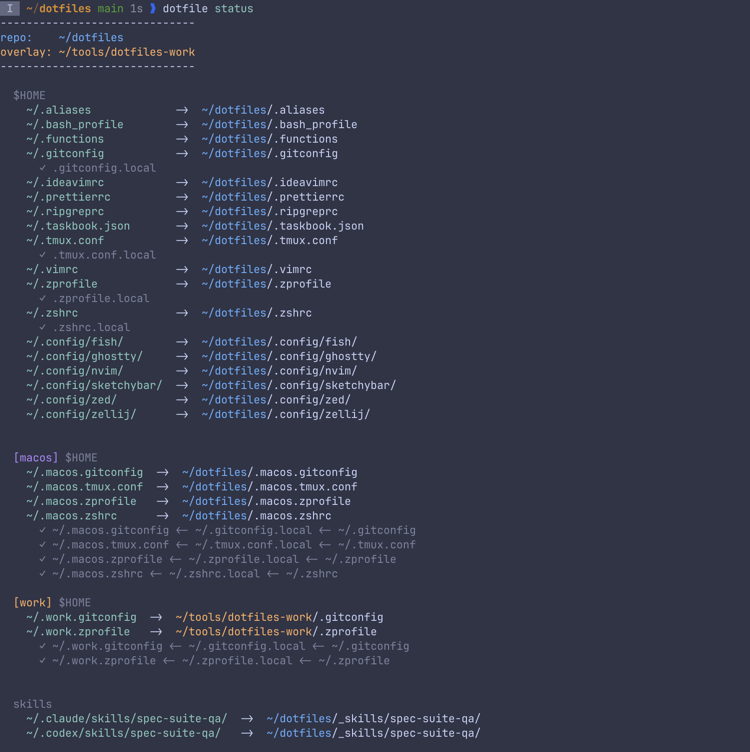Click the target "~/dotfiles/.config/zed/"
The height and width of the screenshot is (752, 750).
pos(276,400)
